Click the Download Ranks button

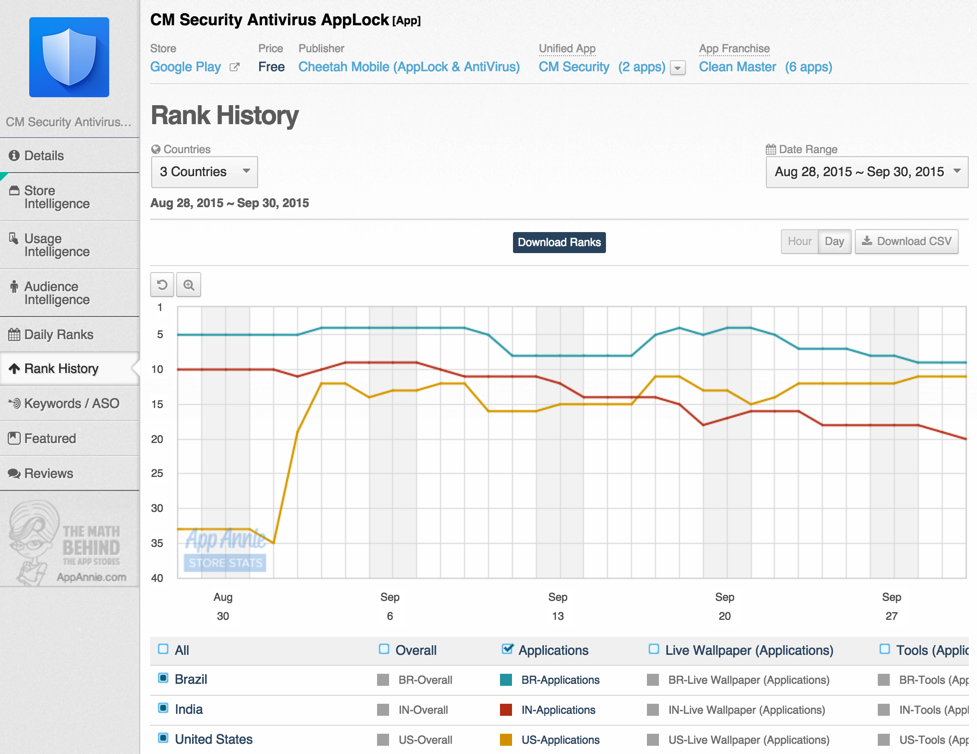coord(559,242)
